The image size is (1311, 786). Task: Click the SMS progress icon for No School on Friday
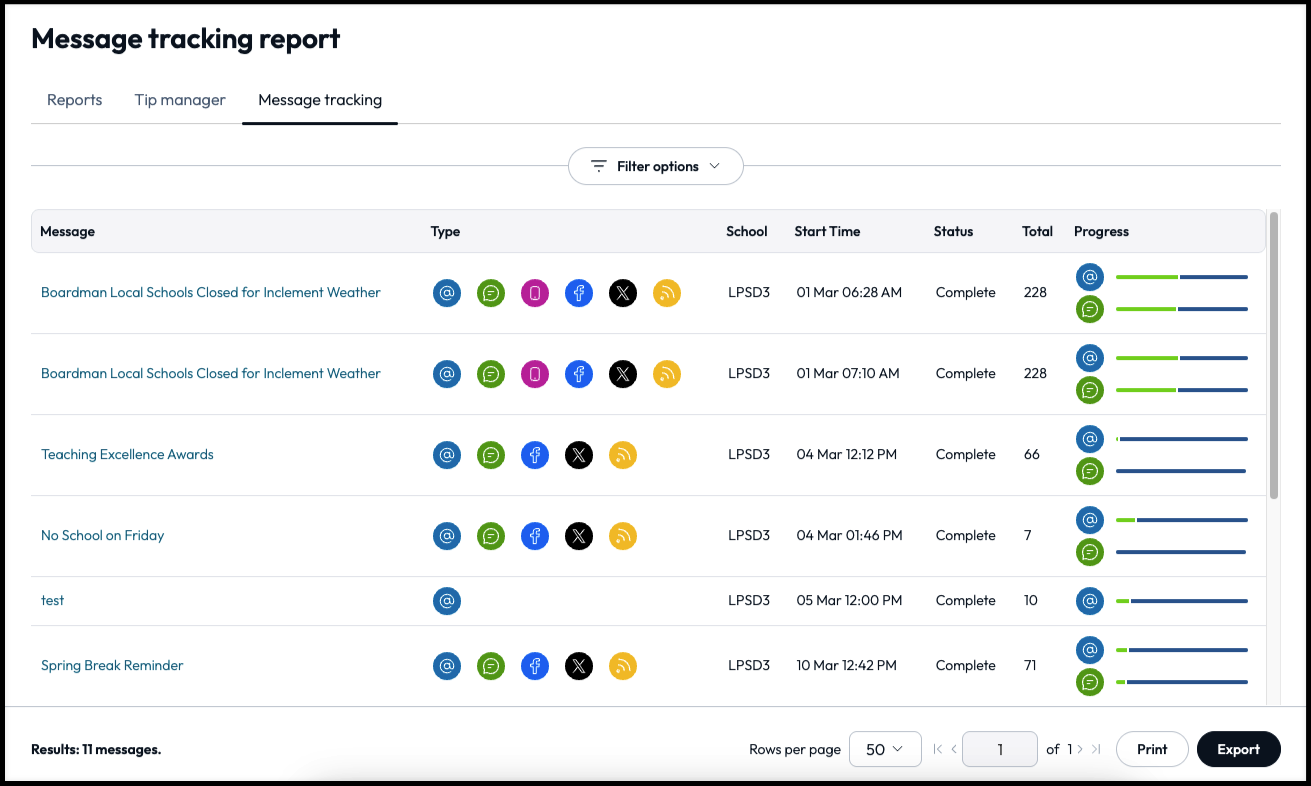pos(1090,551)
